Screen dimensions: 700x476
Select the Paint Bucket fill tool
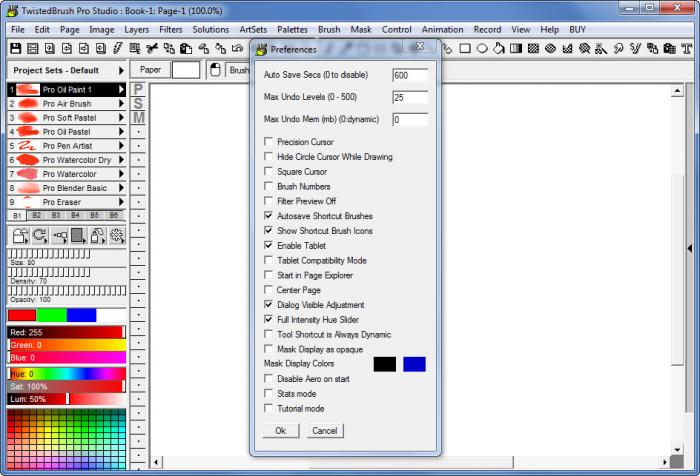499,48
